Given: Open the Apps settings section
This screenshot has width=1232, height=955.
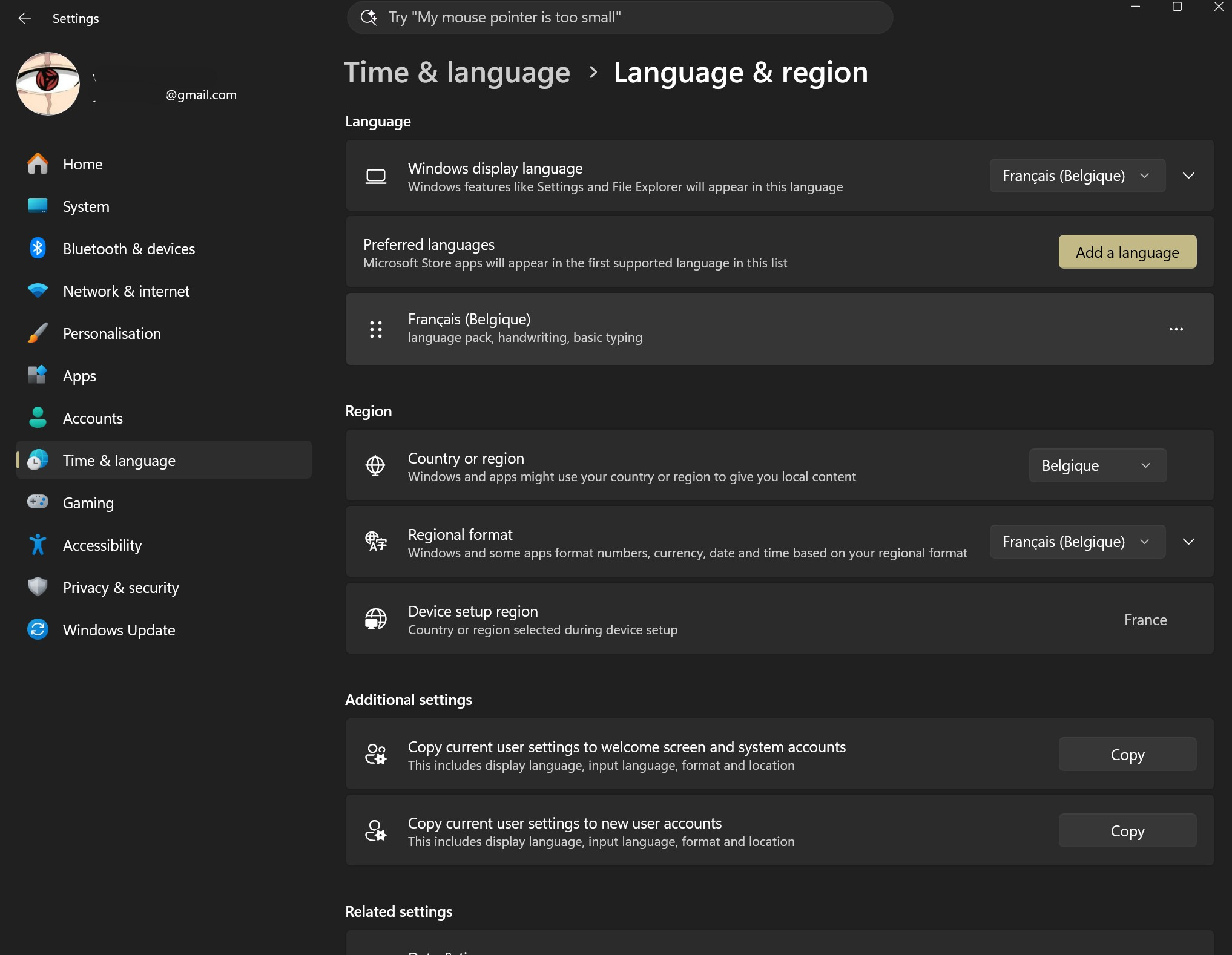Looking at the screenshot, I should (163, 376).
